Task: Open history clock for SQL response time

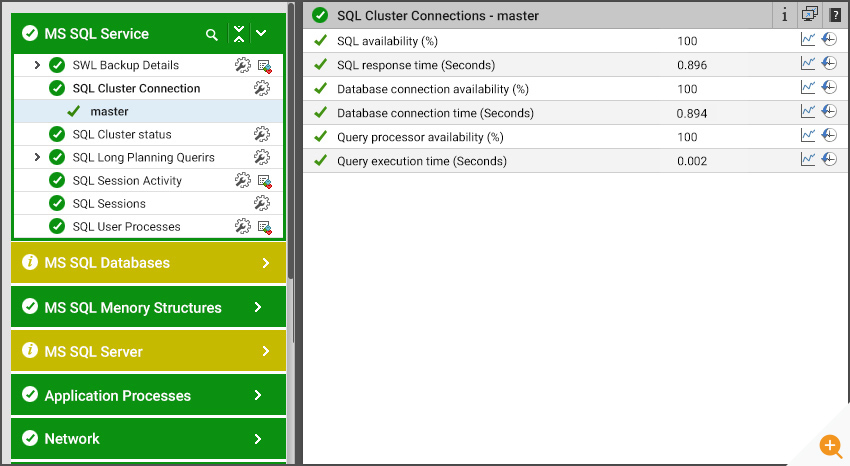Action: click(x=829, y=63)
